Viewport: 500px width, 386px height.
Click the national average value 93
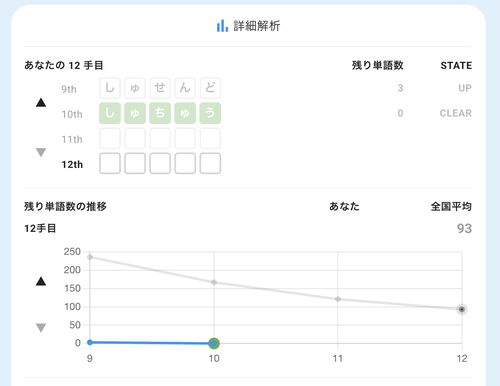tap(464, 229)
